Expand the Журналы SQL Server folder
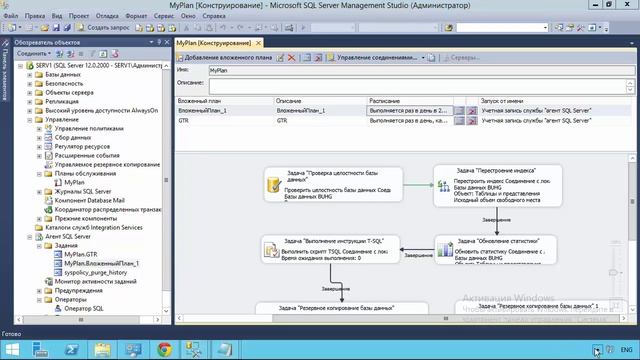Viewport: 640px width, 360px height. pyautogui.click(x=39, y=192)
